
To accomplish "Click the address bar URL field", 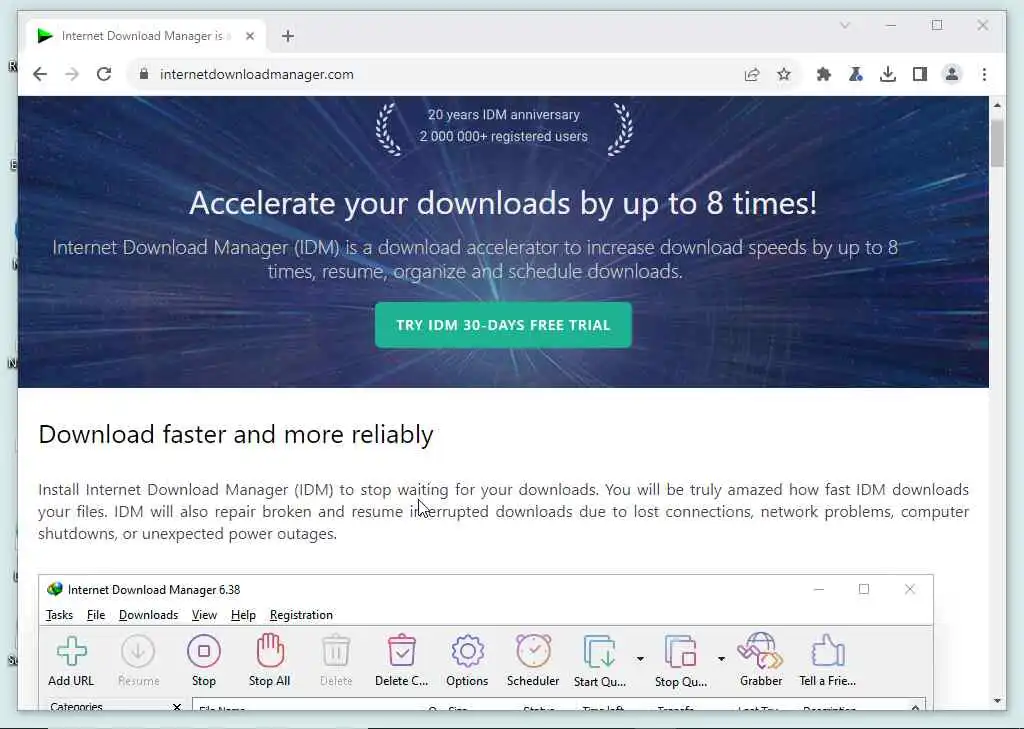I will coord(438,74).
